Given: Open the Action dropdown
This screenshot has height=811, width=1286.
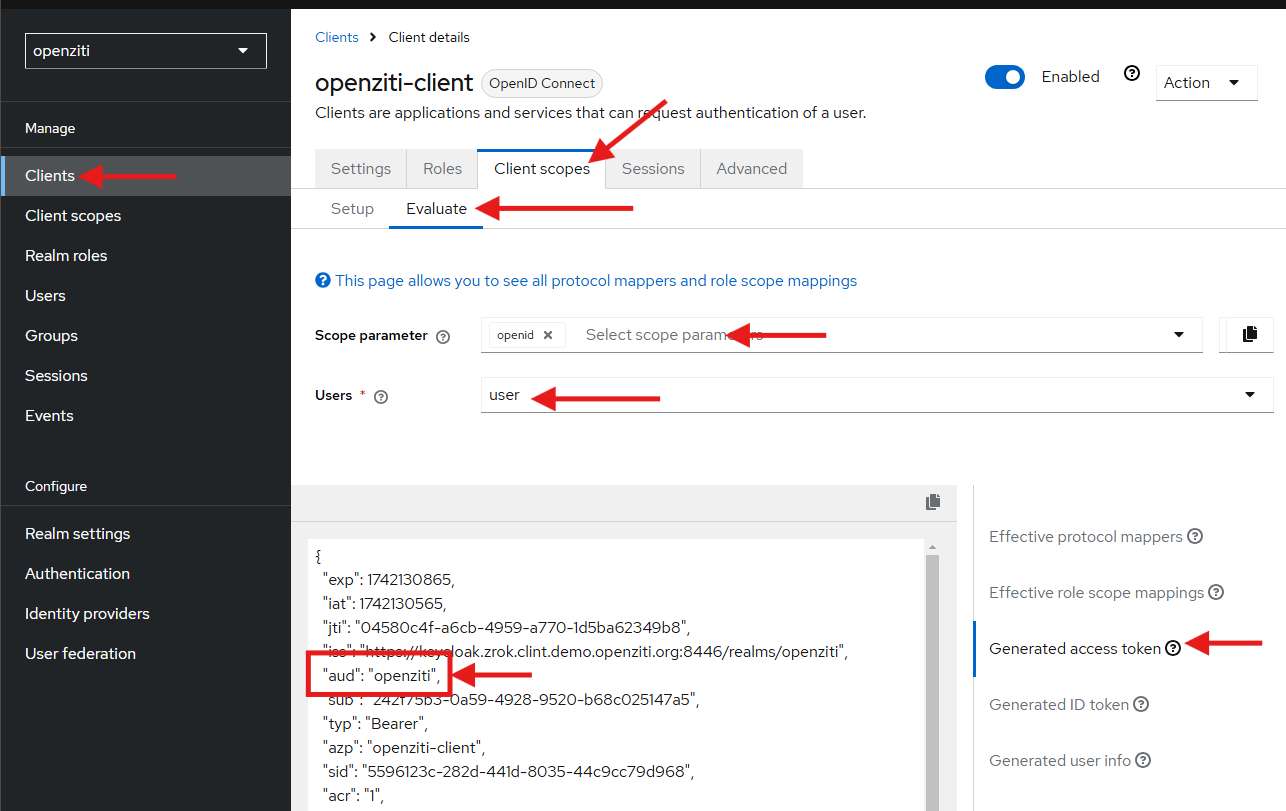Looking at the screenshot, I should pos(1206,83).
